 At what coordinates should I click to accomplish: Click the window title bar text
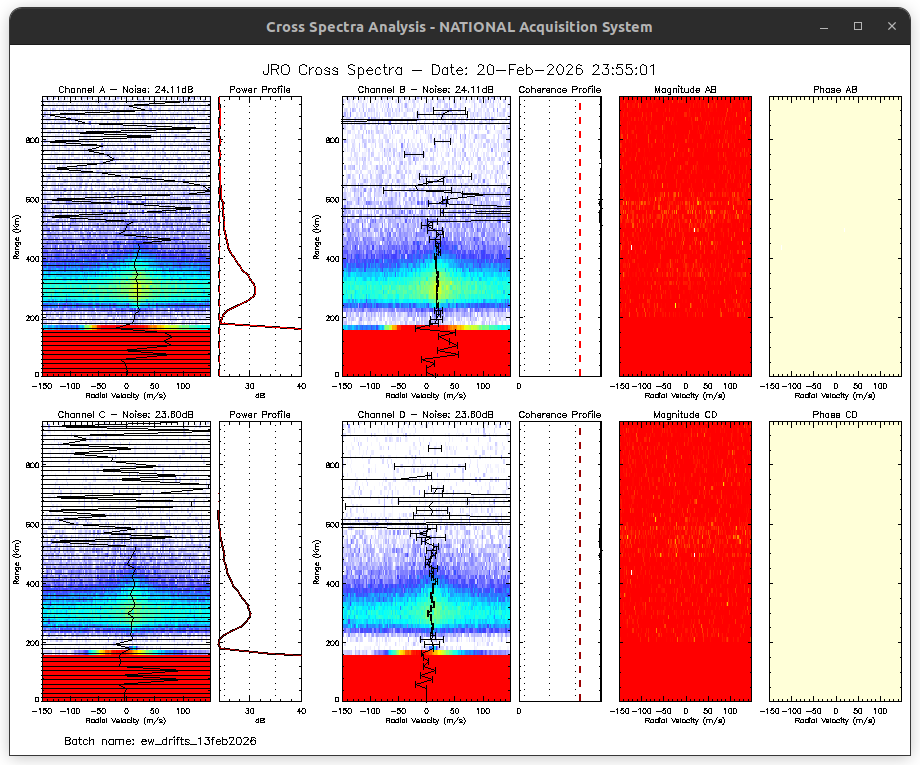pos(459,27)
